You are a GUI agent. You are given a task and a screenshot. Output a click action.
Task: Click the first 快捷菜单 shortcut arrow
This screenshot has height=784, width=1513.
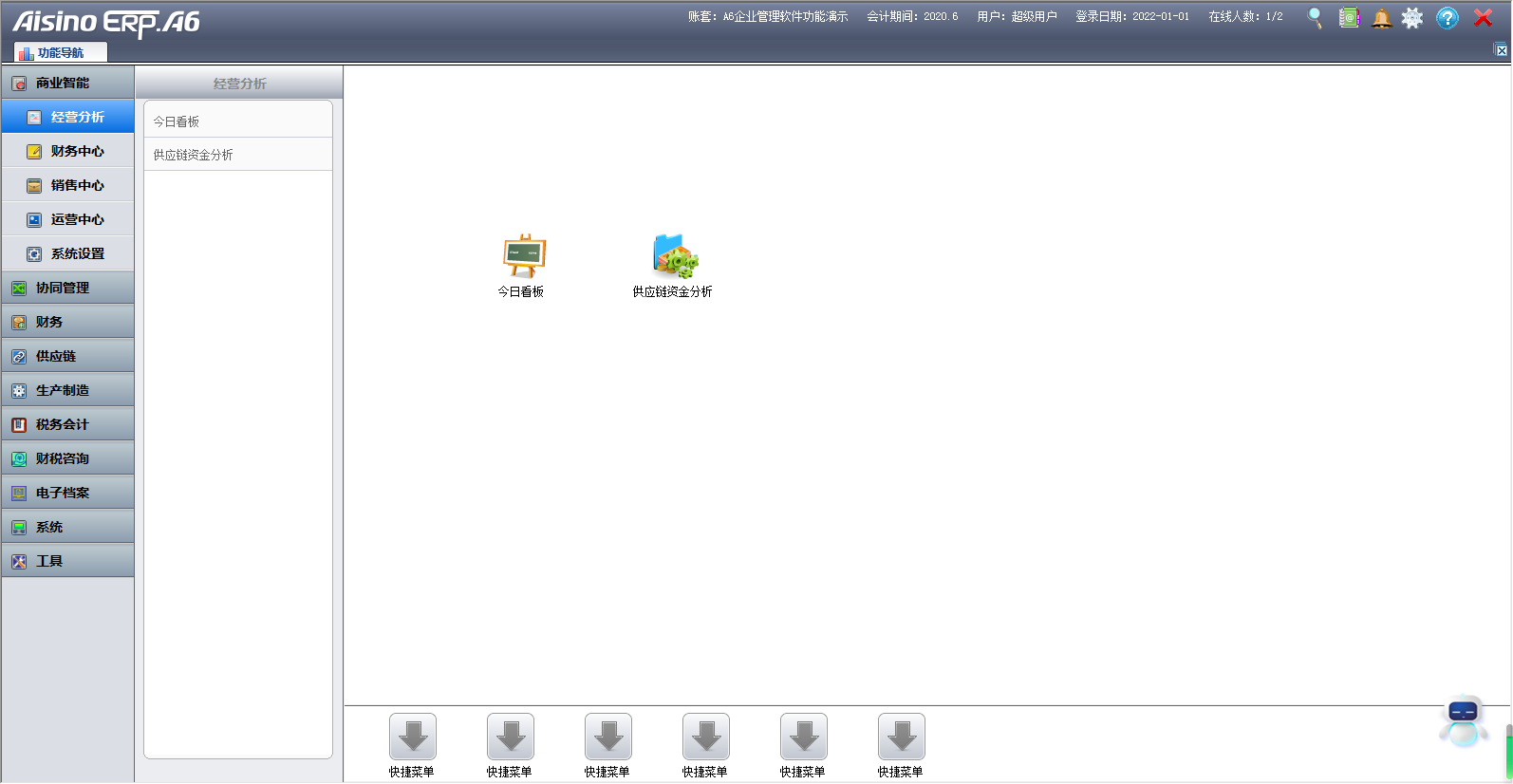click(412, 737)
